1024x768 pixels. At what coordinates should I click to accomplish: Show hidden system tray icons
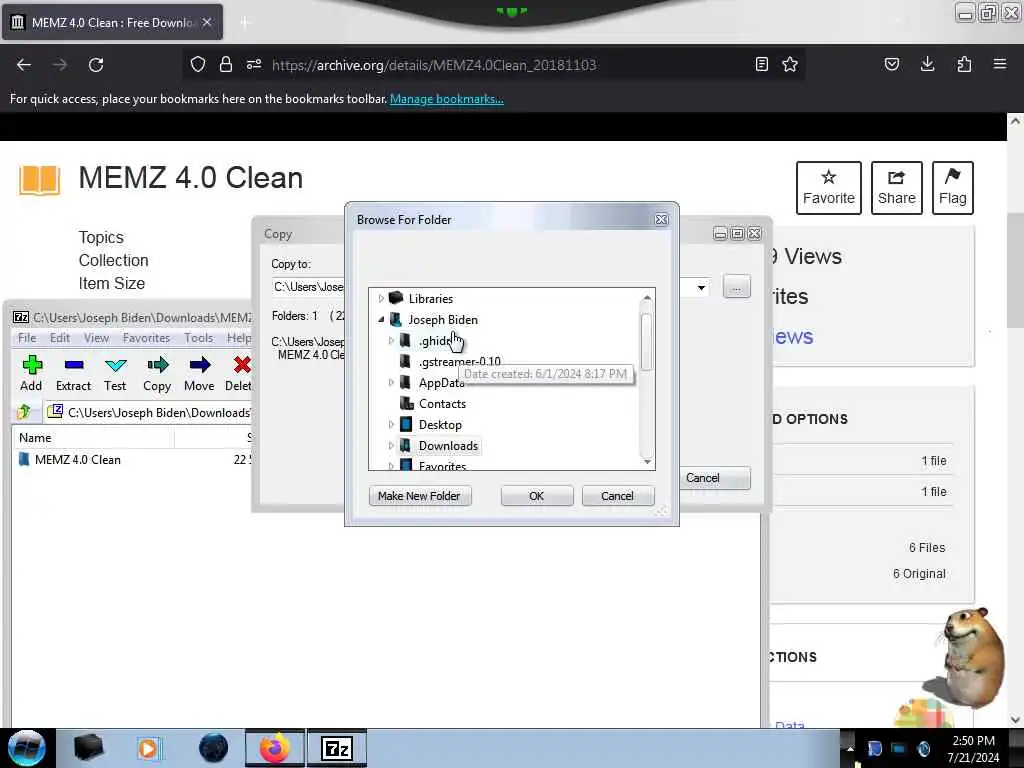point(850,749)
